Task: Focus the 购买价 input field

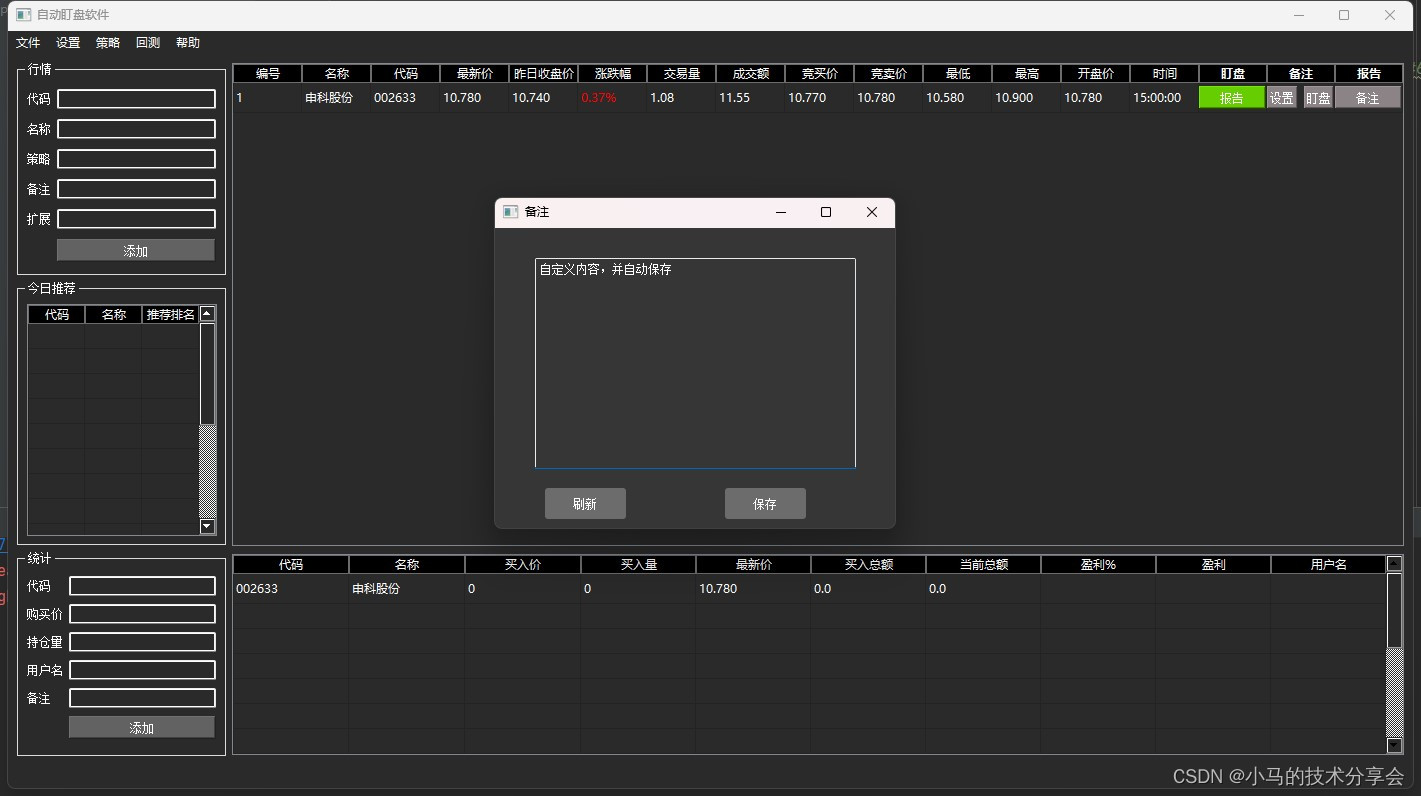Action: (x=142, y=614)
